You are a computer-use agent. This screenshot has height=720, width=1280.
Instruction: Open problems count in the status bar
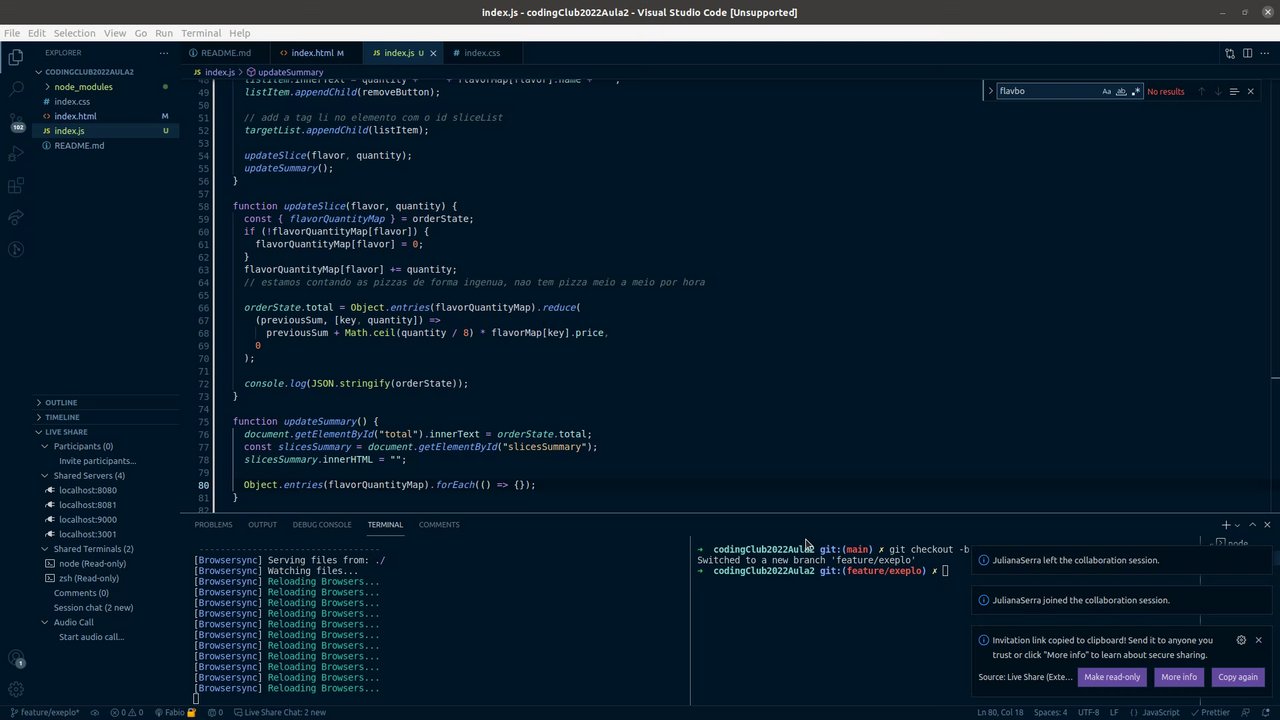click(126, 713)
